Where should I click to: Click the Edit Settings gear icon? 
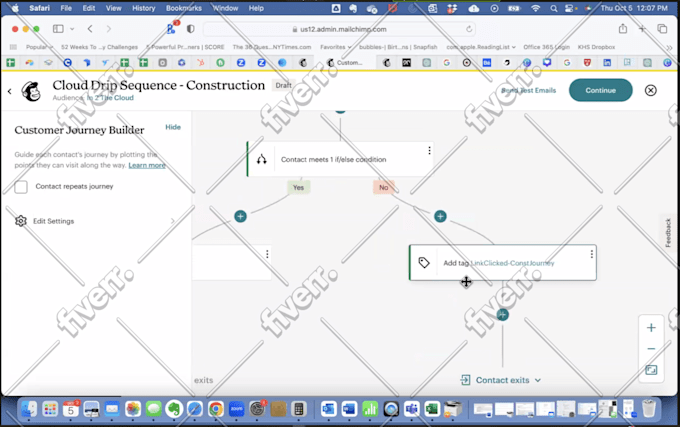click(x=21, y=221)
